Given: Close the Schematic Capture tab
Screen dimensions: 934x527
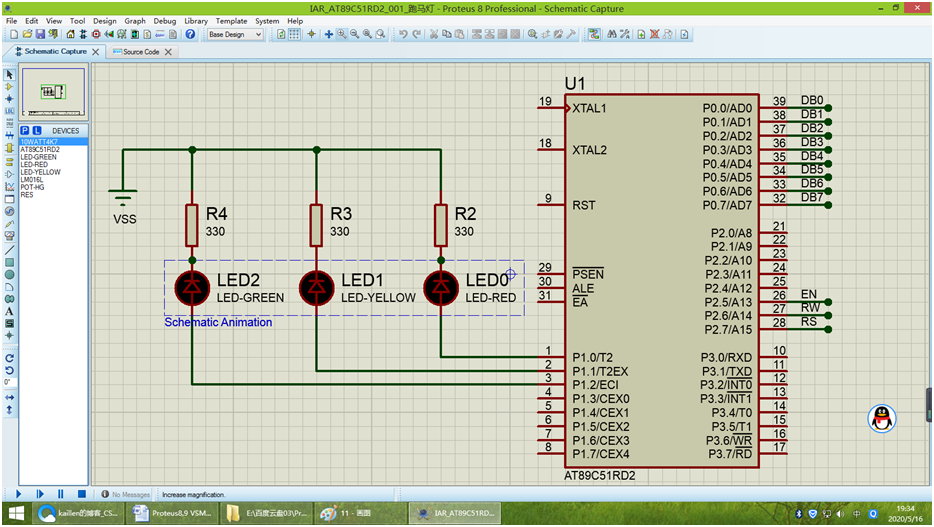Looking at the screenshot, I should point(95,52).
